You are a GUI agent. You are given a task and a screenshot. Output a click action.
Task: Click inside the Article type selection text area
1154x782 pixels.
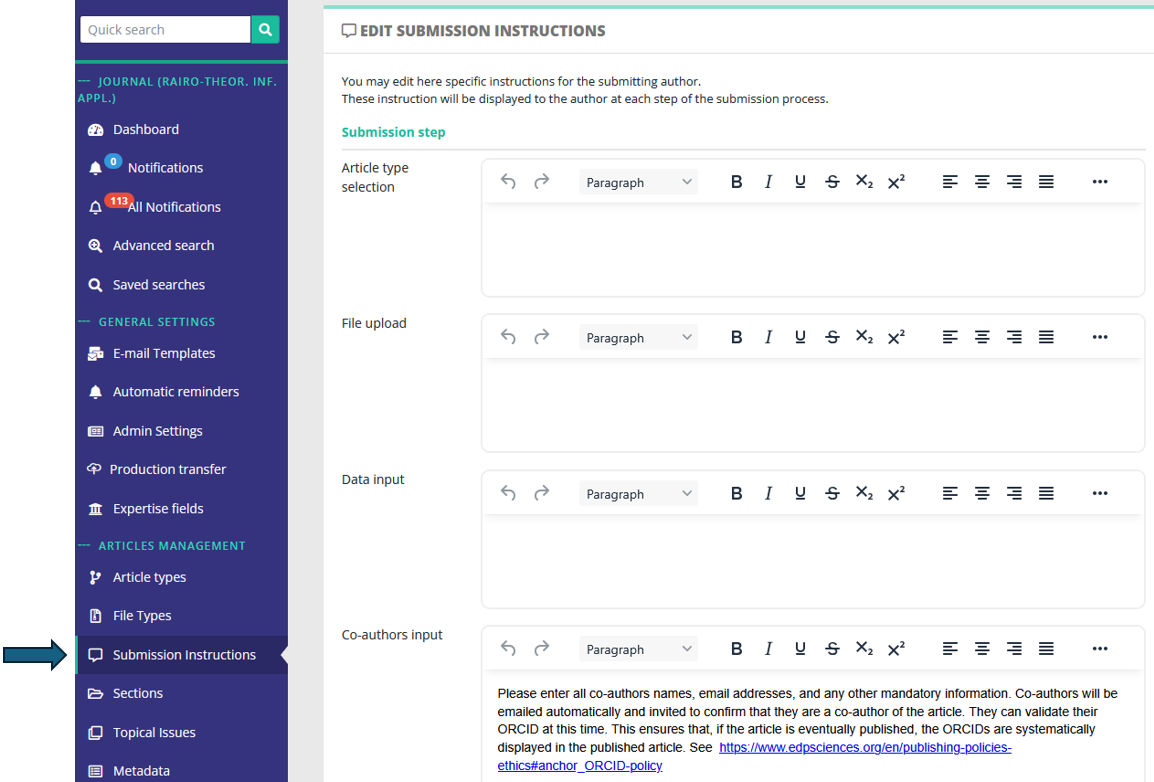tap(813, 250)
